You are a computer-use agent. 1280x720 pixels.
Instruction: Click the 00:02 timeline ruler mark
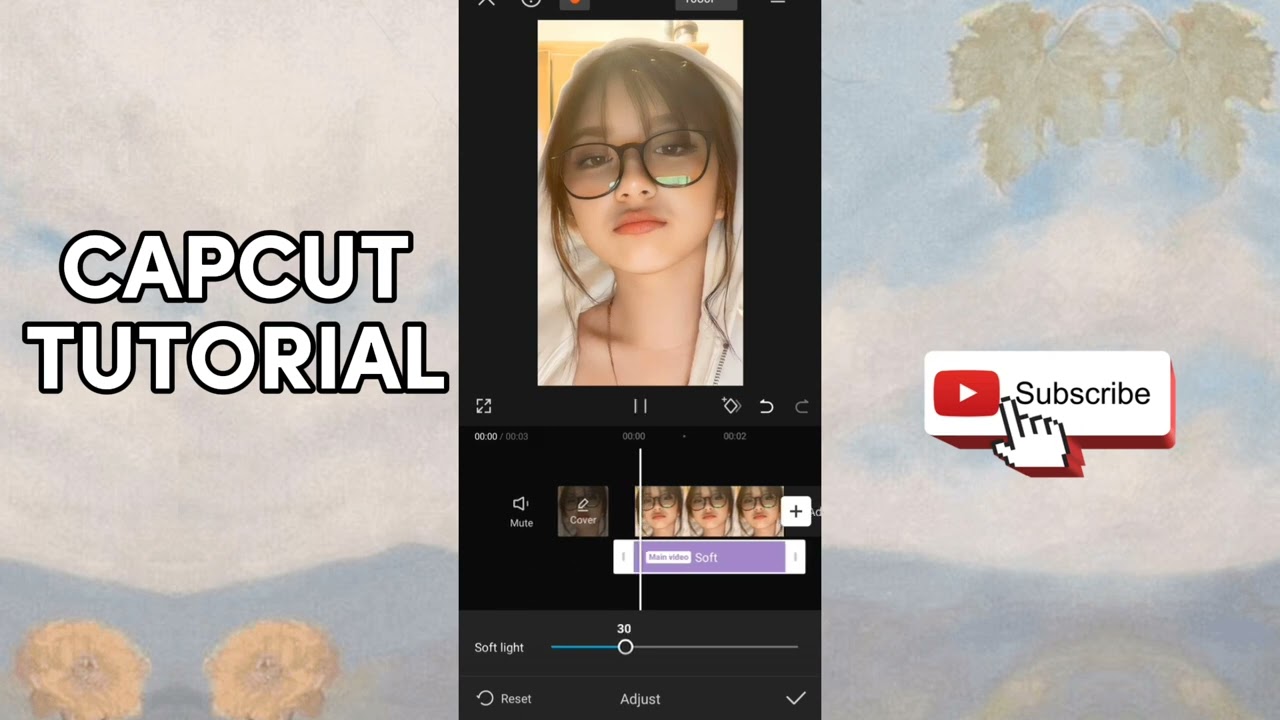[734, 436]
